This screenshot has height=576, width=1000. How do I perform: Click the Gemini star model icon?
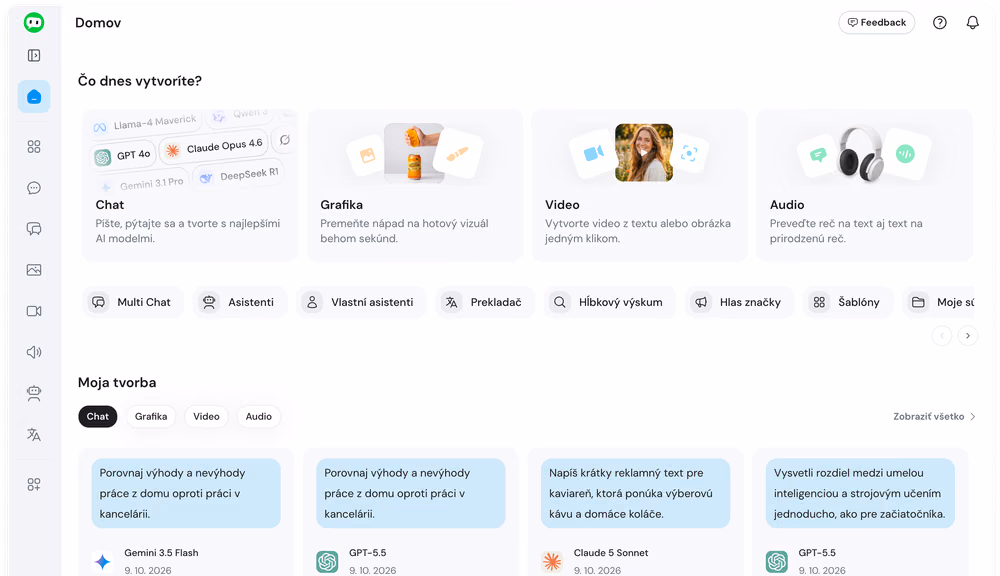point(103,561)
